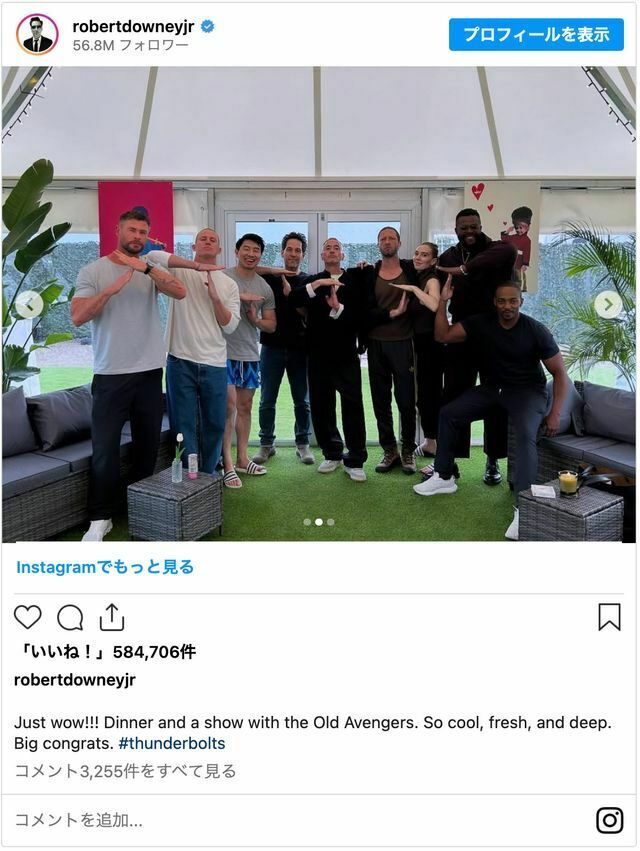640x851 pixels.
Task: Click the group photo image
Action: pos(319,304)
